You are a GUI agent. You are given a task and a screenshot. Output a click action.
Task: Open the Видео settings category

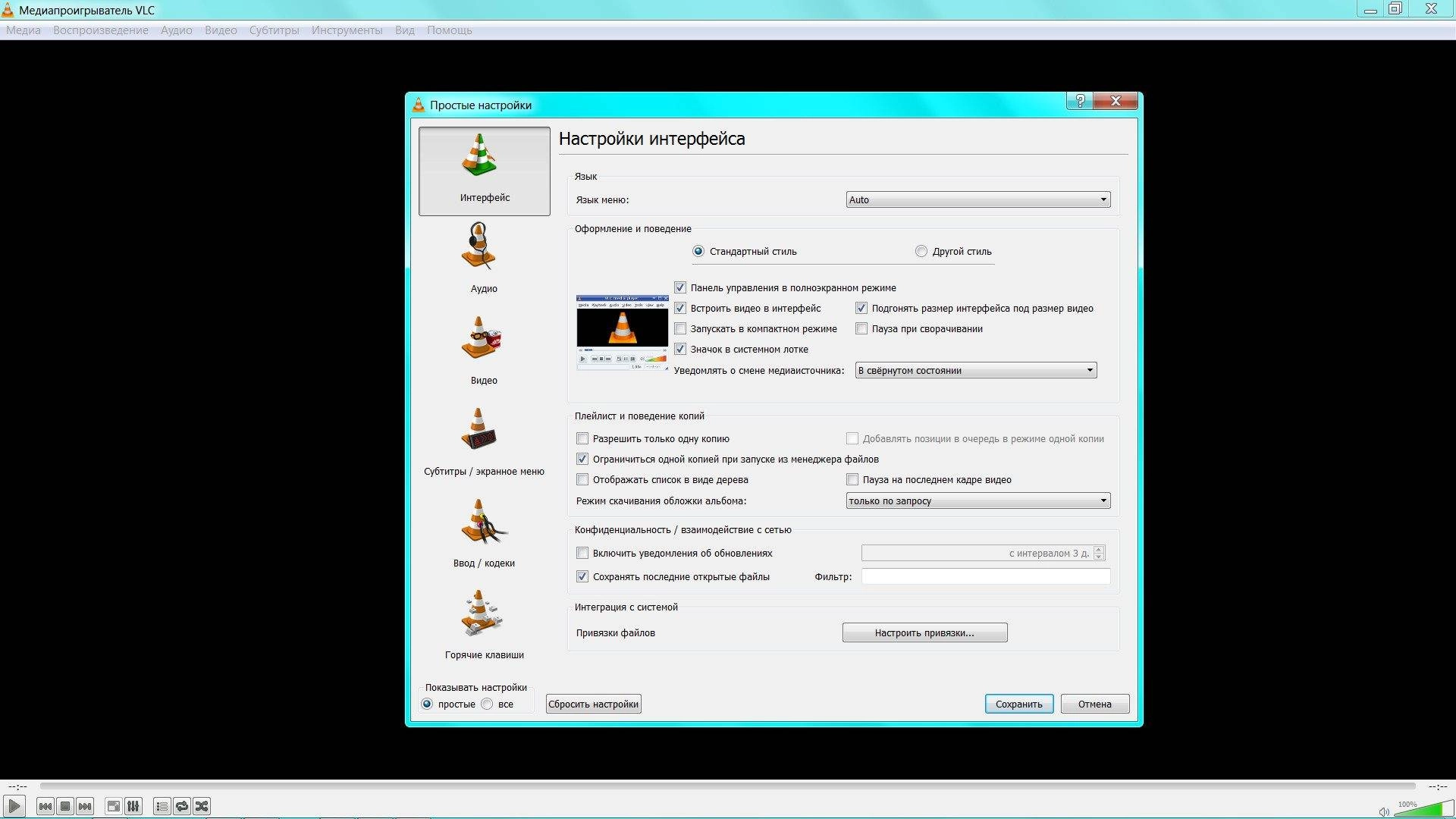tap(484, 350)
